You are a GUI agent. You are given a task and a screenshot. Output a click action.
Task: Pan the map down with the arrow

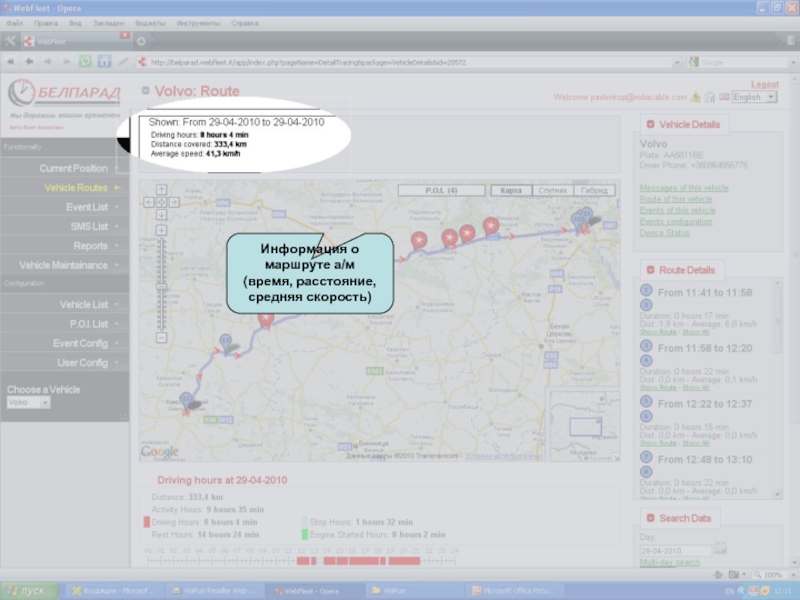click(161, 215)
